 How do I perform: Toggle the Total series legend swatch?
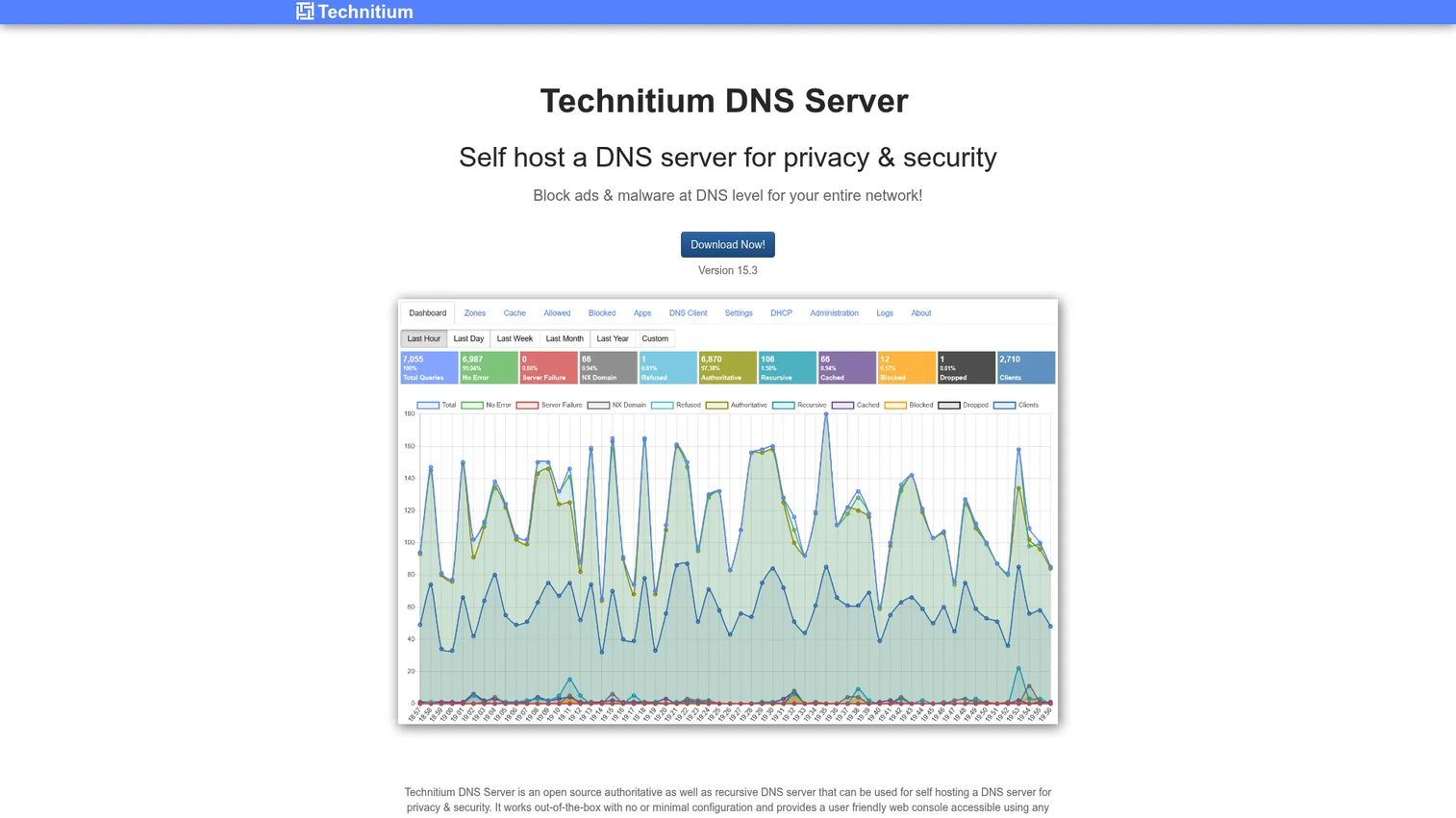pos(428,405)
